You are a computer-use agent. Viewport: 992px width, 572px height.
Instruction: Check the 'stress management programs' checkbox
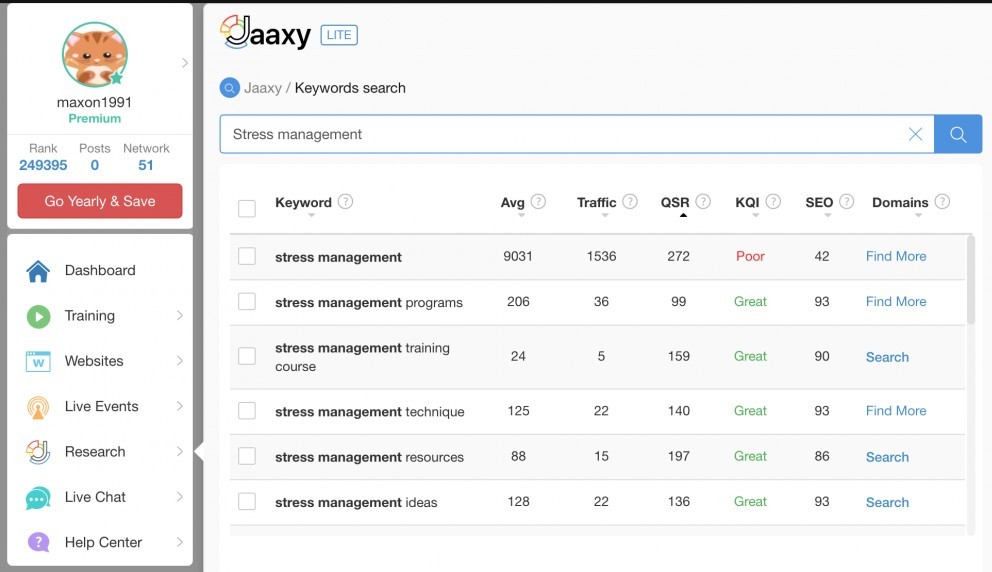click(x=247, y=302)
